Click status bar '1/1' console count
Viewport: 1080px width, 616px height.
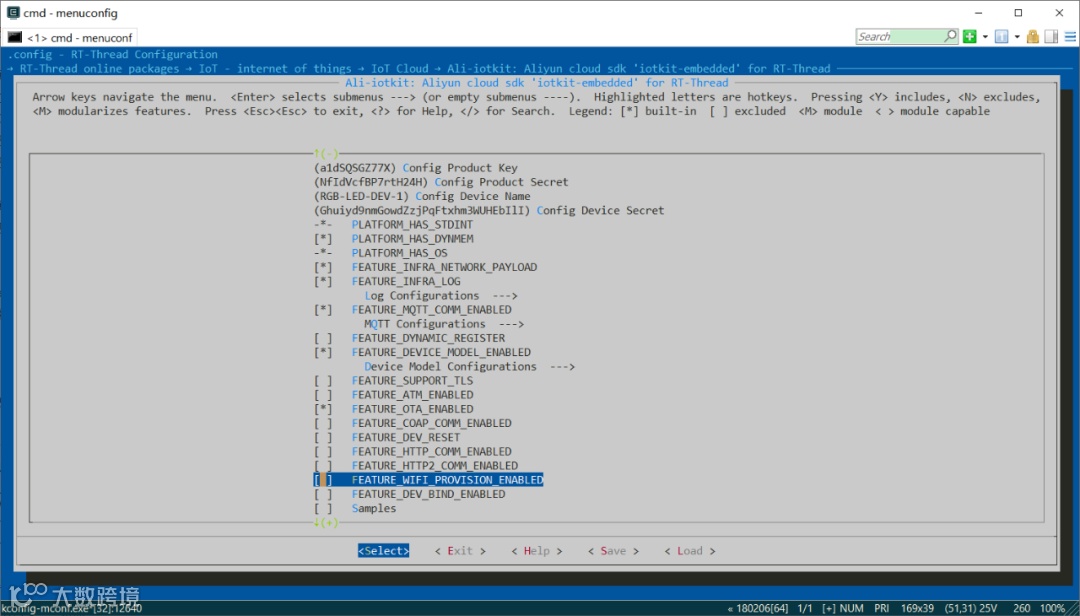805,608
